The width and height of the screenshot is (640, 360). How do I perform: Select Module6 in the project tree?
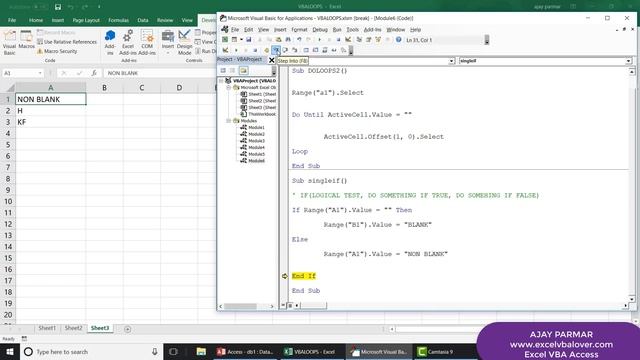[256, 161]
